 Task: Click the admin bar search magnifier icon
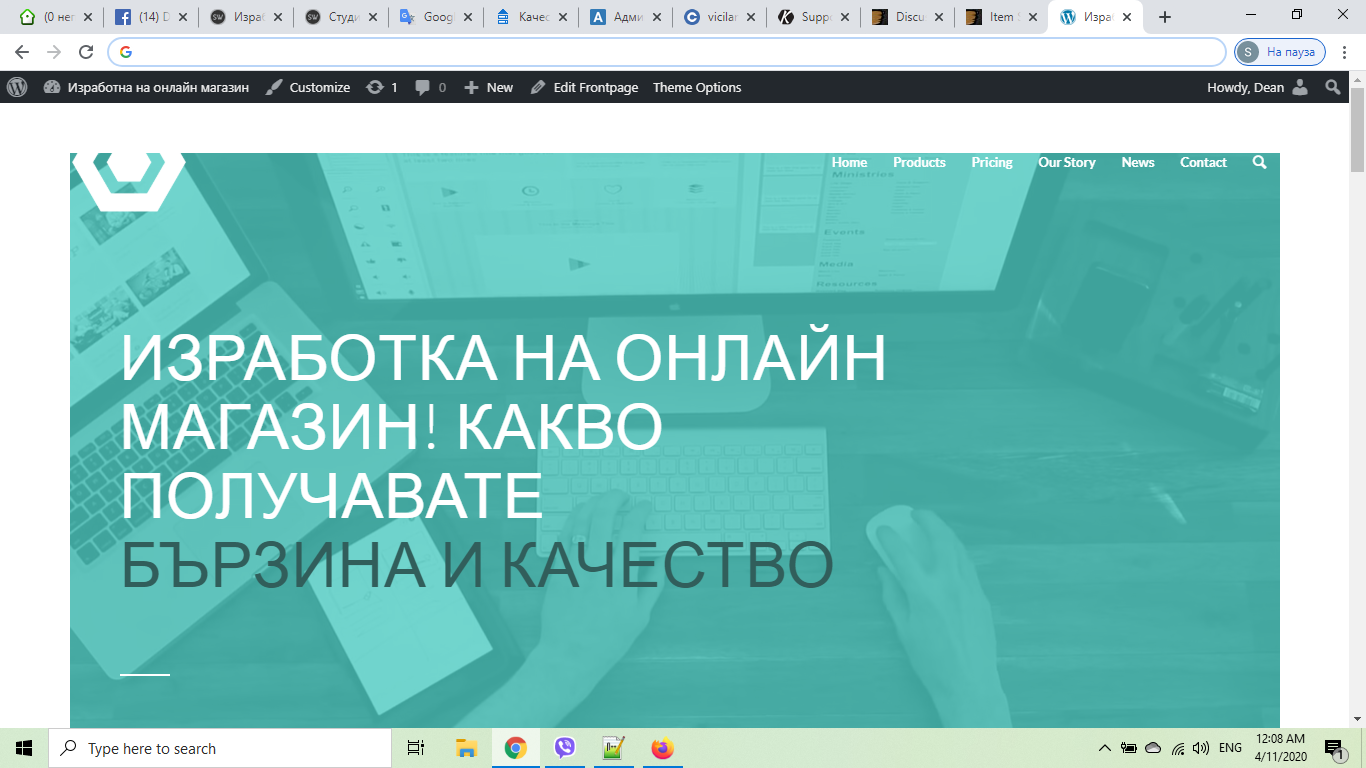point(1333,87)
